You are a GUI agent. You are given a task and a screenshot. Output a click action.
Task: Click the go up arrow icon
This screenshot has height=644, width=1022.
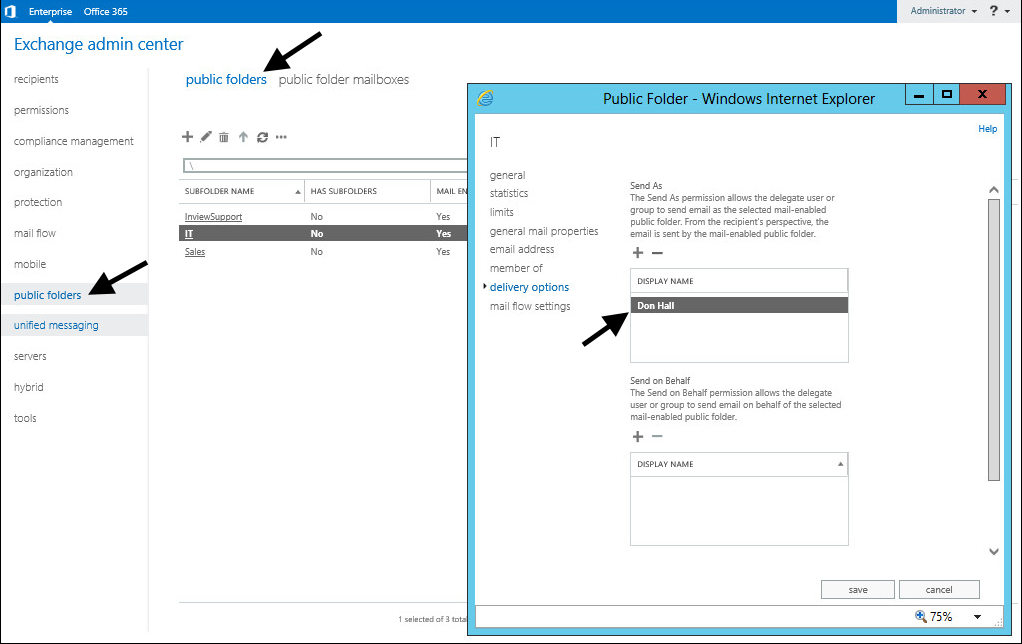pos(243,137)
